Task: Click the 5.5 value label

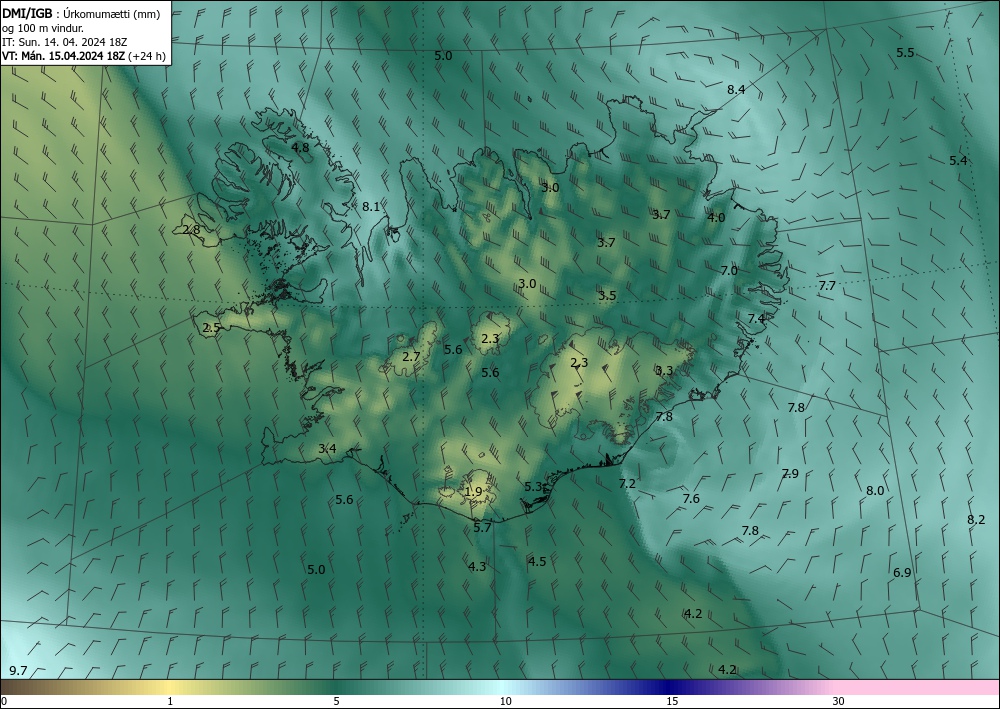Action: [906, 53]
